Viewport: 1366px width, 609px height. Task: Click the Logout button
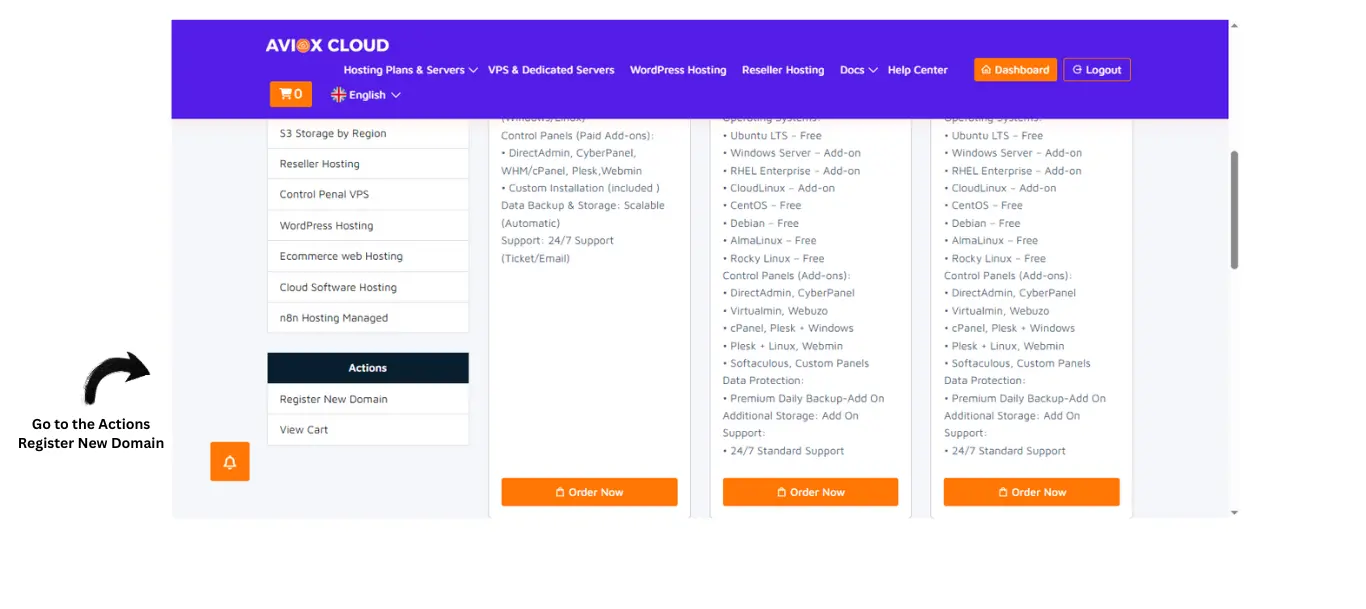click(1096, 70)
